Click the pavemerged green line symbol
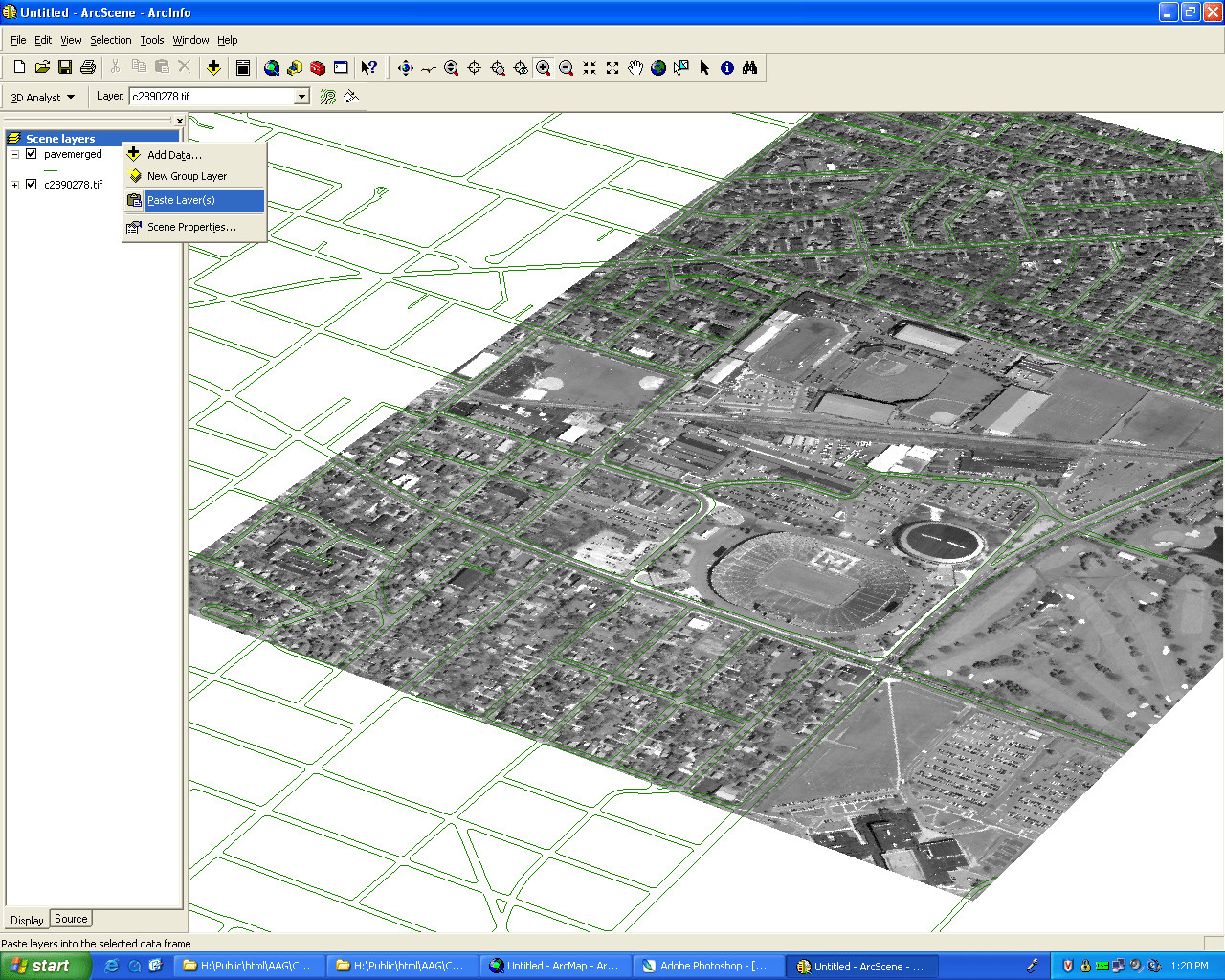Viewport: 1225px width, 980px height. click(x=51, y=170)
